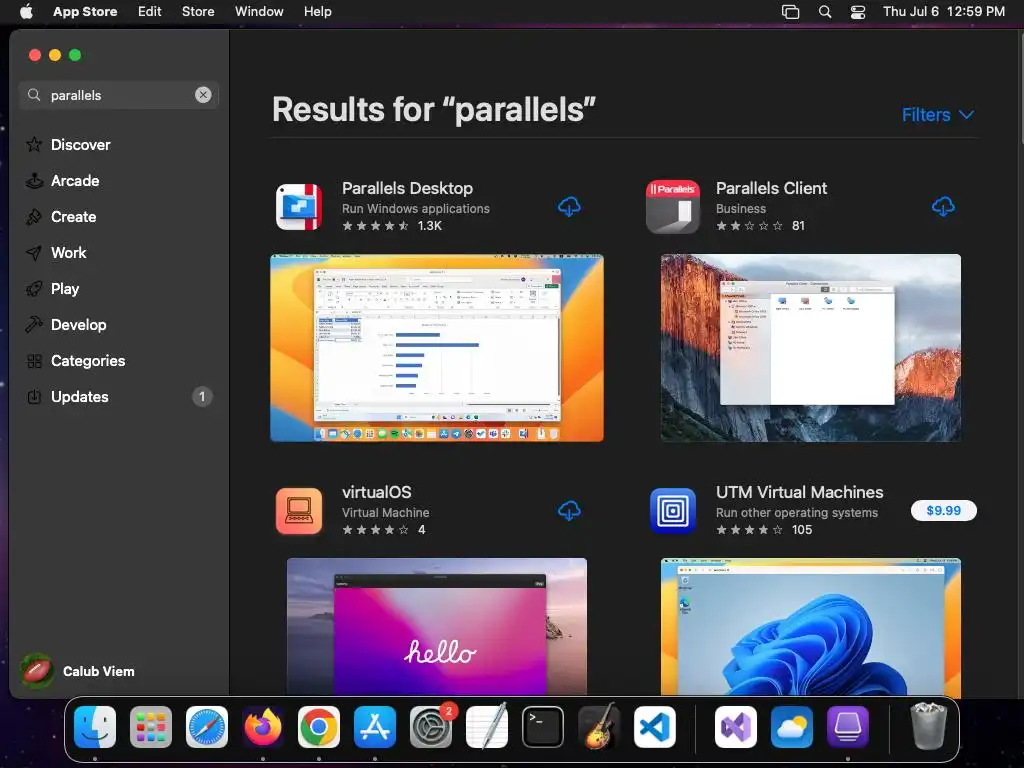Click UTM Virtual Machines 105 ratings

coord(764,530)
